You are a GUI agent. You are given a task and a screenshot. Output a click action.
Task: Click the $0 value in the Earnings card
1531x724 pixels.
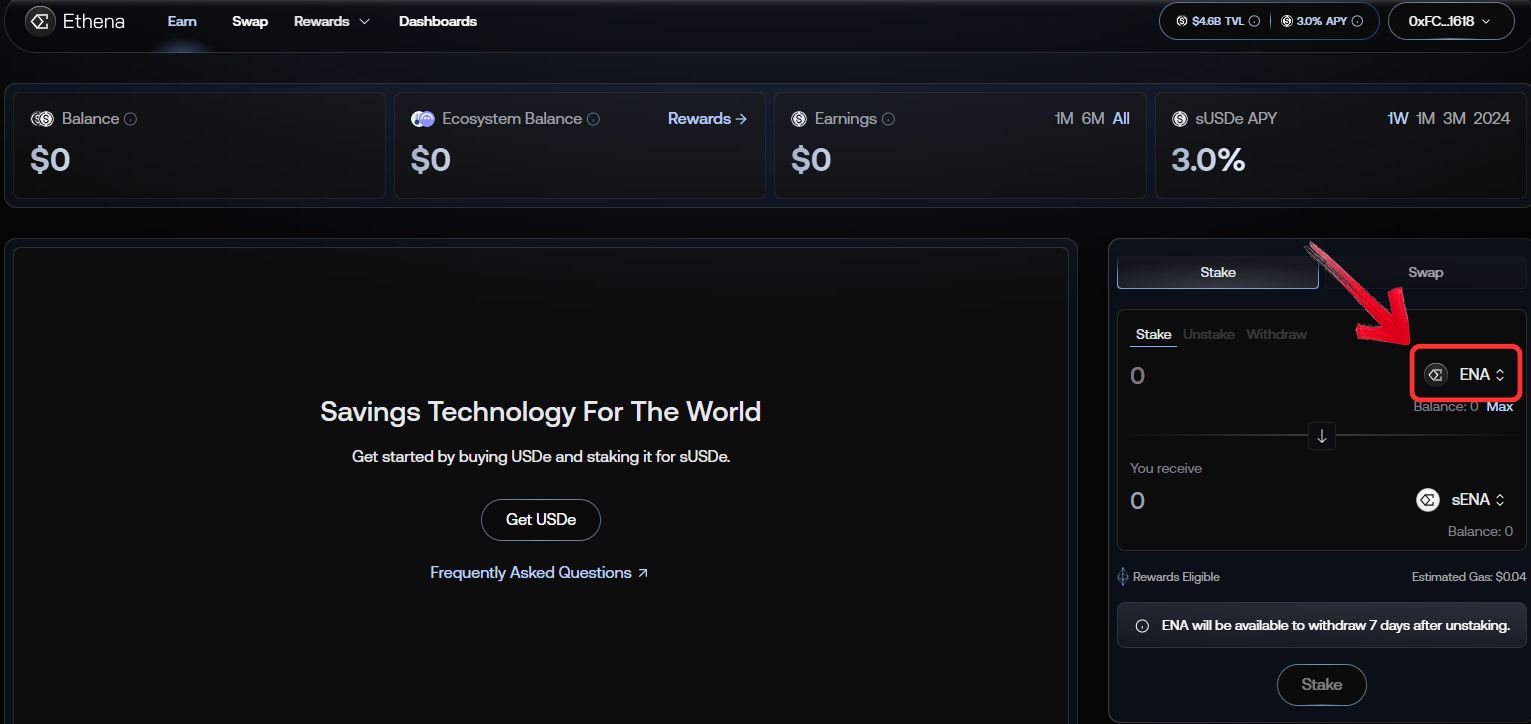coord(811,160)
